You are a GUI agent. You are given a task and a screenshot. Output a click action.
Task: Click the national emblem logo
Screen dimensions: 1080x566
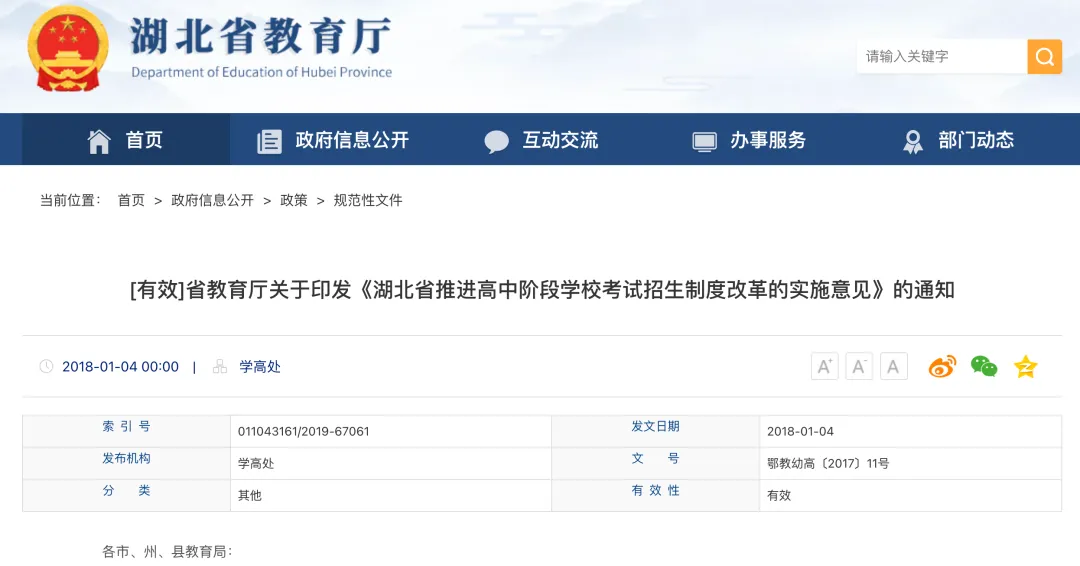(x=68, y=48)
